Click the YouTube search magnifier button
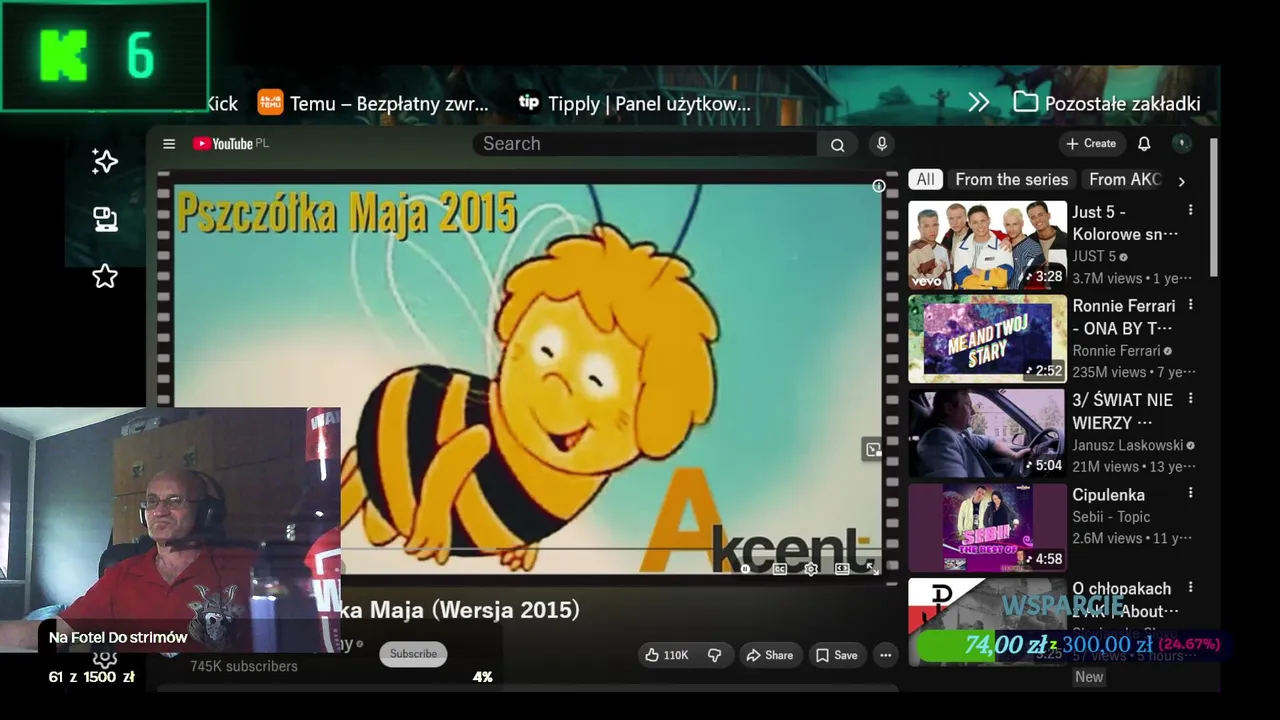The image size is (1280, 720). [x=837, y=145]
